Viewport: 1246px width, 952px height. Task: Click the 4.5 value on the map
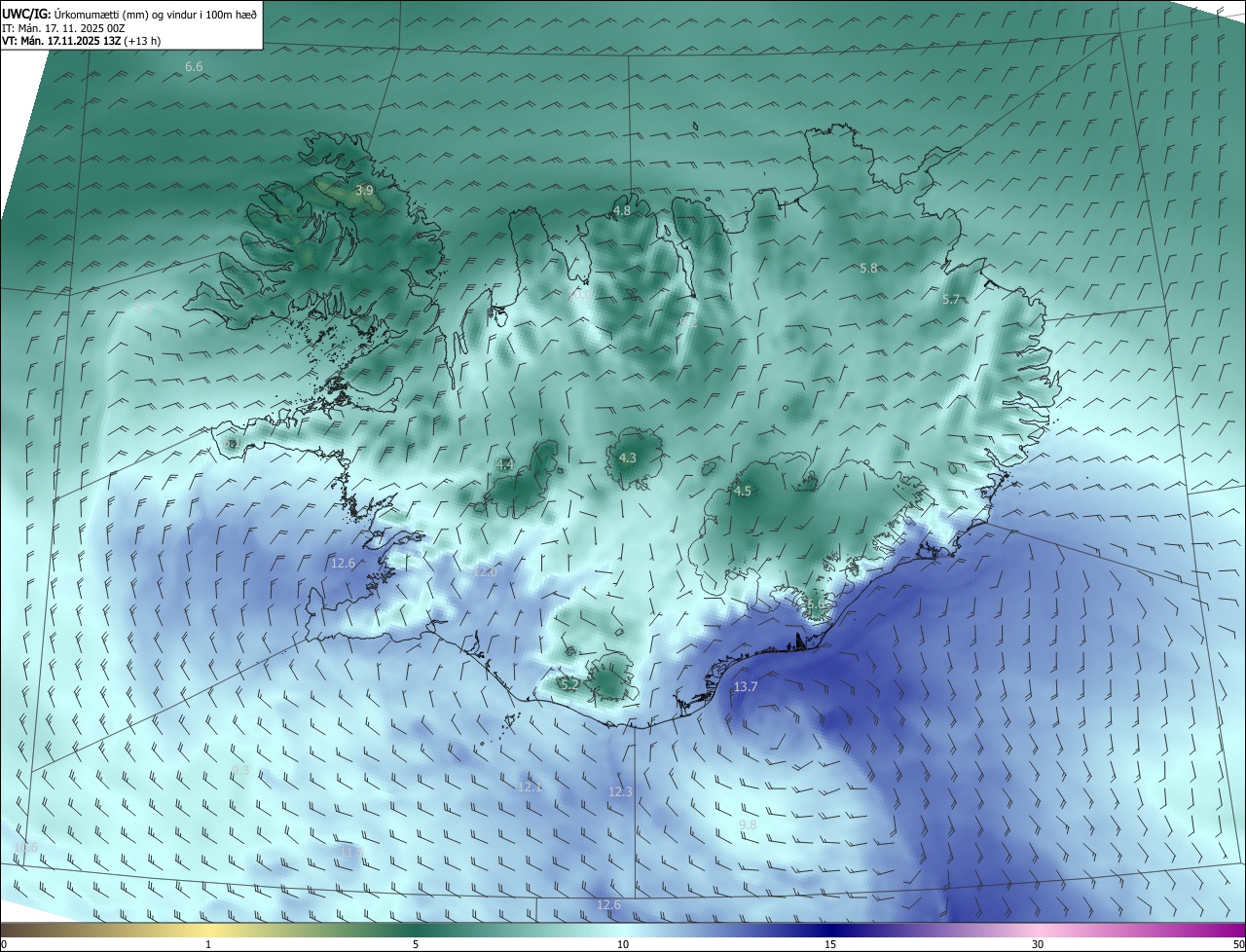742,492
